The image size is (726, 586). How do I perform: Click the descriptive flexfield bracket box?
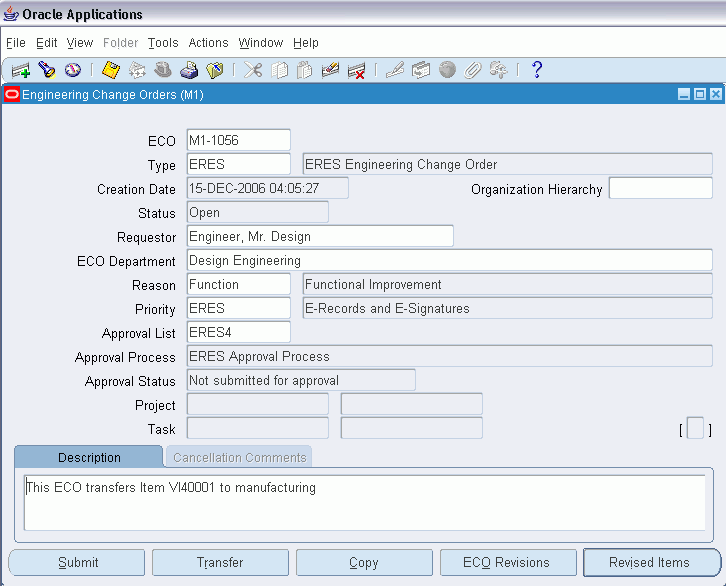click(695, 428)
